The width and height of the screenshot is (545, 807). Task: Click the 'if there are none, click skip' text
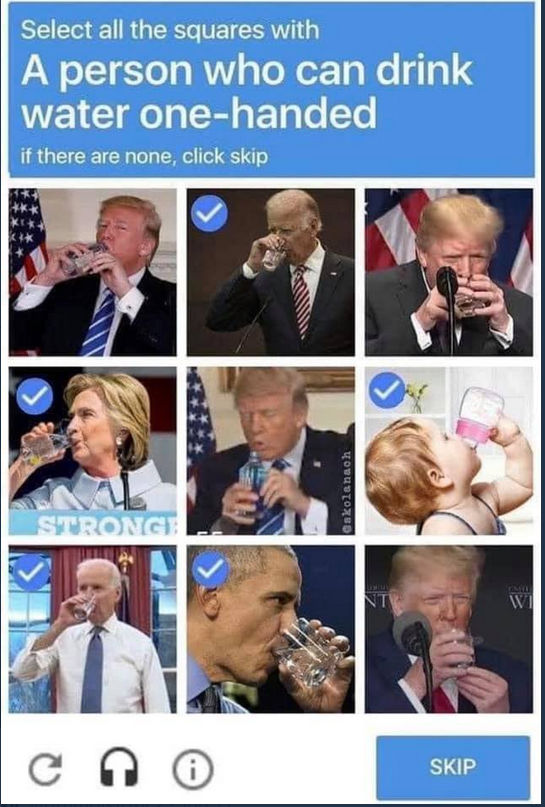pos(144,155)
